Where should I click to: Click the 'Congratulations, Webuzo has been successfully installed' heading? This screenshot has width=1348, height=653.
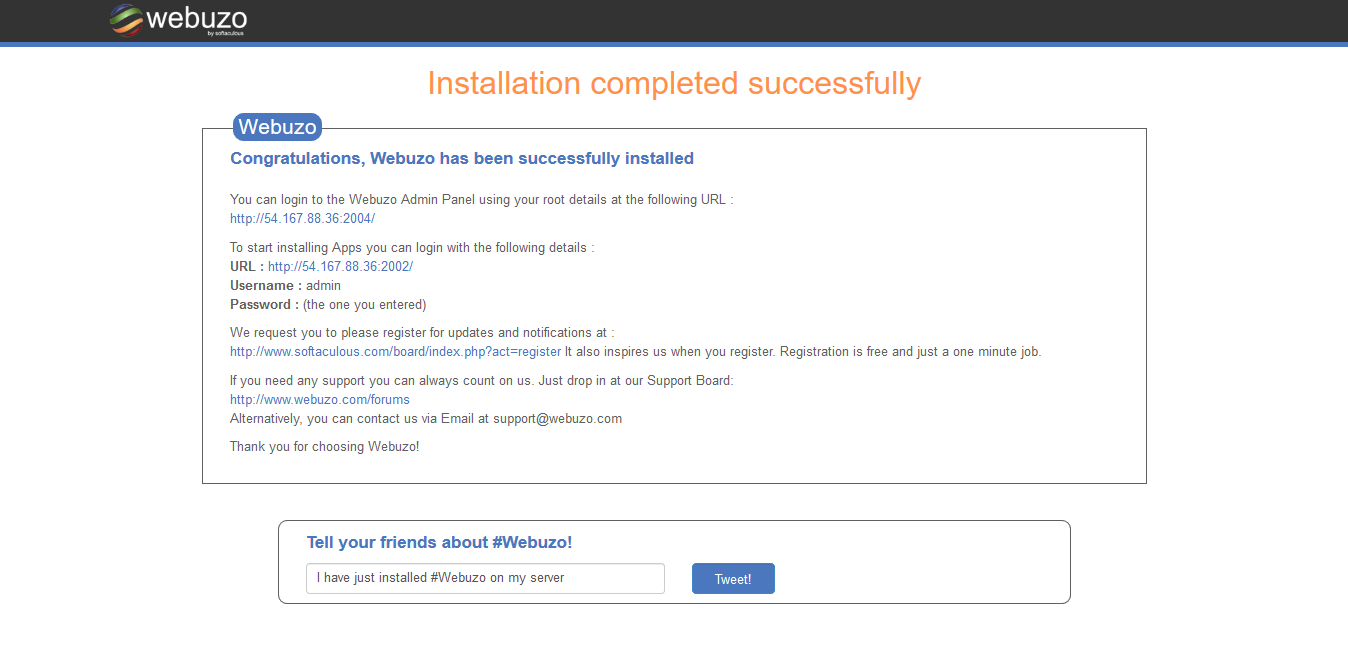(462, 158)
